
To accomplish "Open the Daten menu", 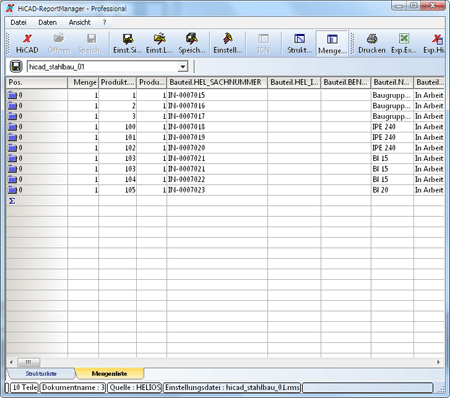I will click(x=47, y=22).
